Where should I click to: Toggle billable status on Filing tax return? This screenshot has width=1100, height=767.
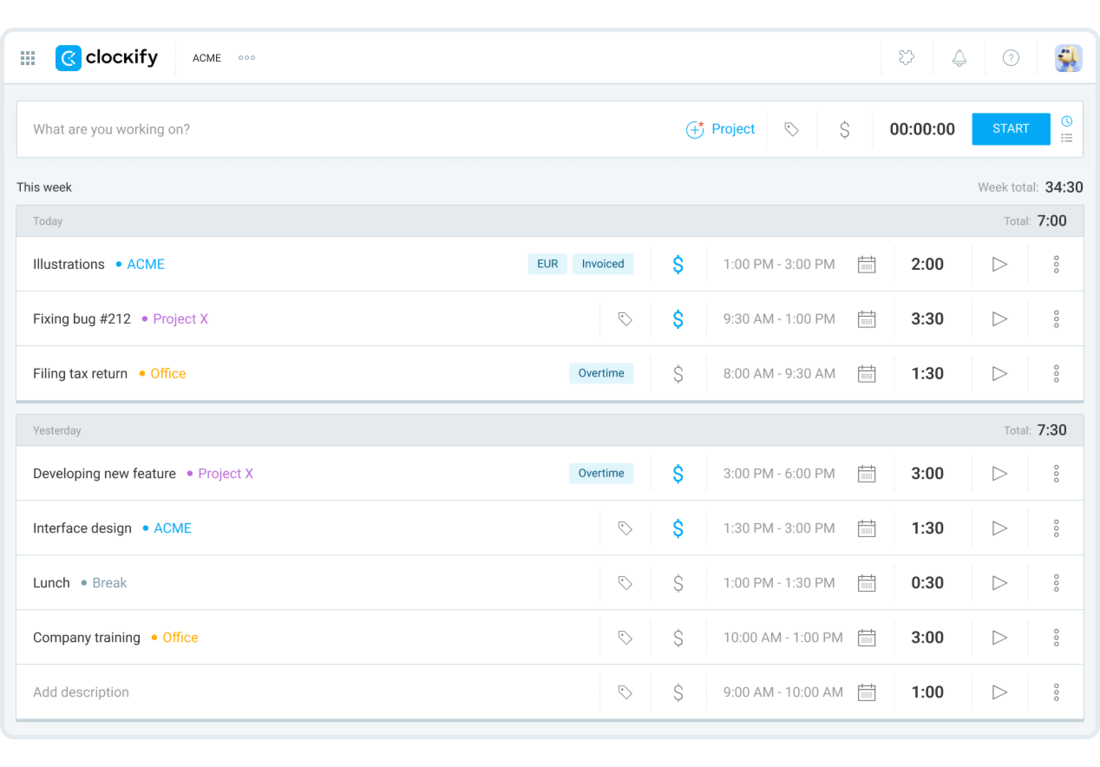pos(678,373)
